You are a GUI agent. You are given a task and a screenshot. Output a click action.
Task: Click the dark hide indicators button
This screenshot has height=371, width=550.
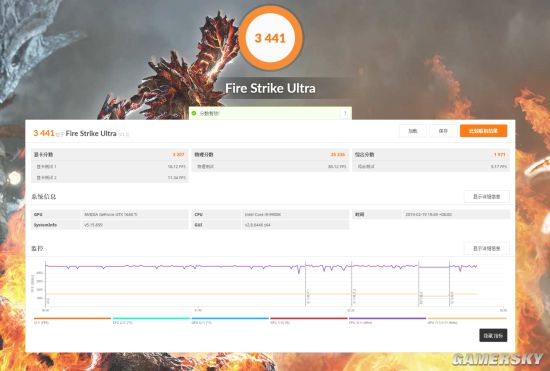[493, 336]
